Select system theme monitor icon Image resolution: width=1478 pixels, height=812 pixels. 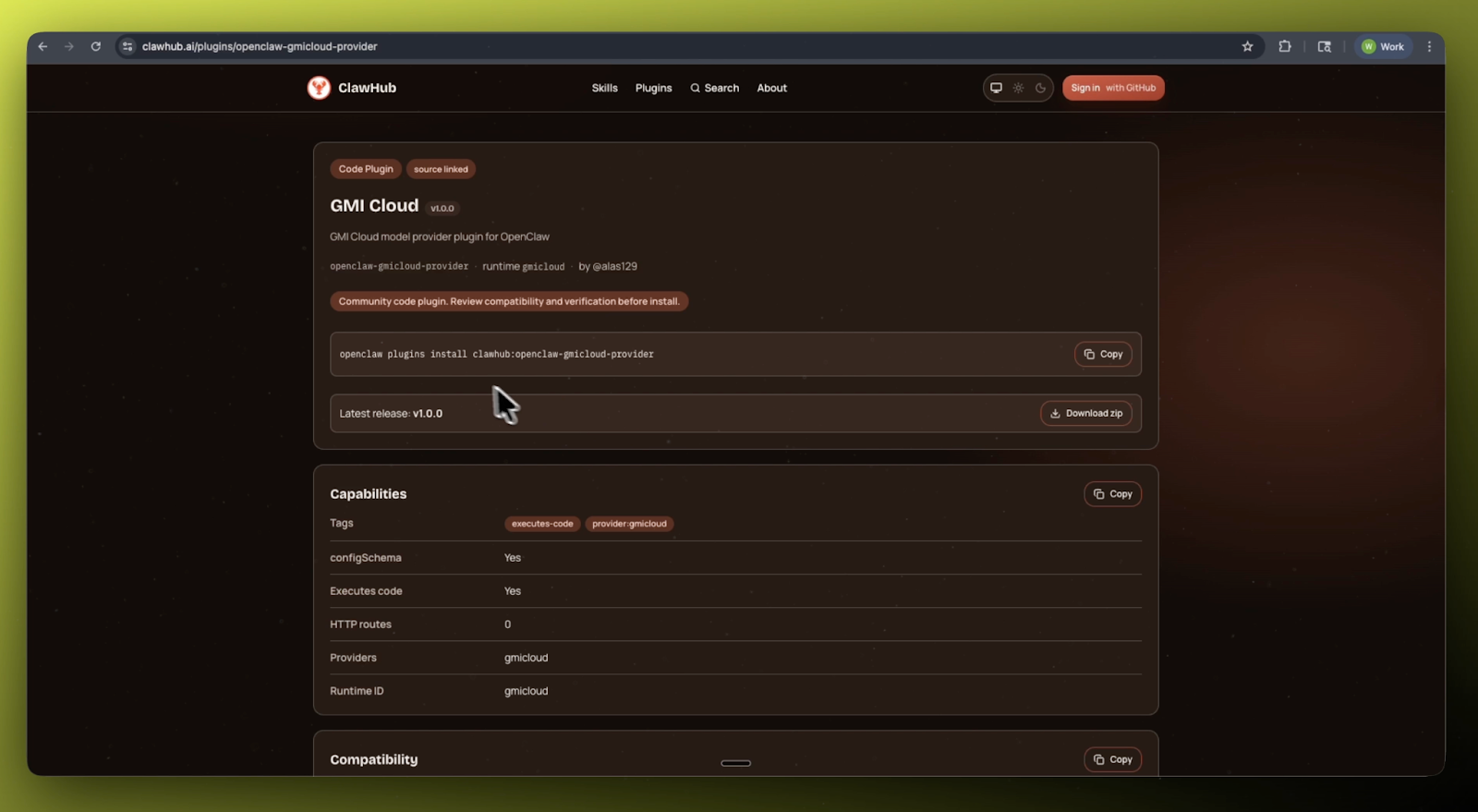click(996, 88)
